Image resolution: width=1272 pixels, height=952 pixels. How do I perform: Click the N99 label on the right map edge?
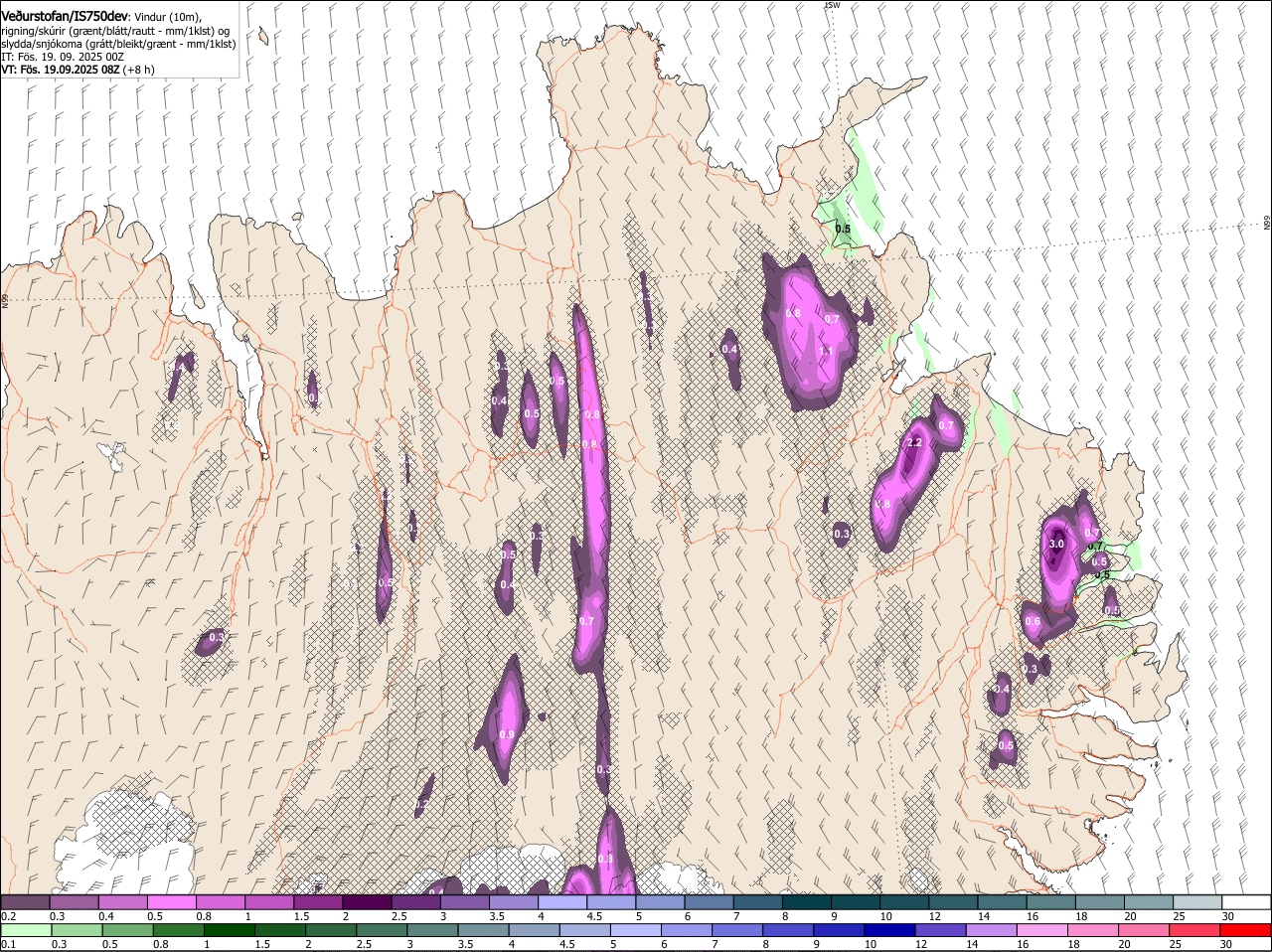[x=1267, y=223]
